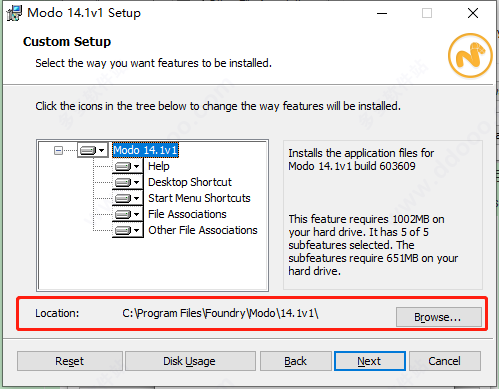Click Next to continue setup
499x389 pixels.
click(370, 361)
